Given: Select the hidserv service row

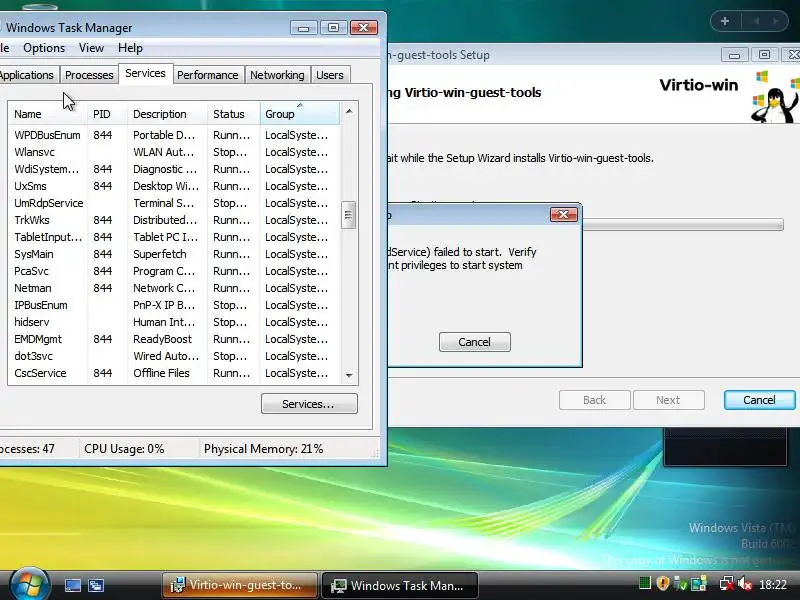Looking at the screenshot, I should point(174,322).
